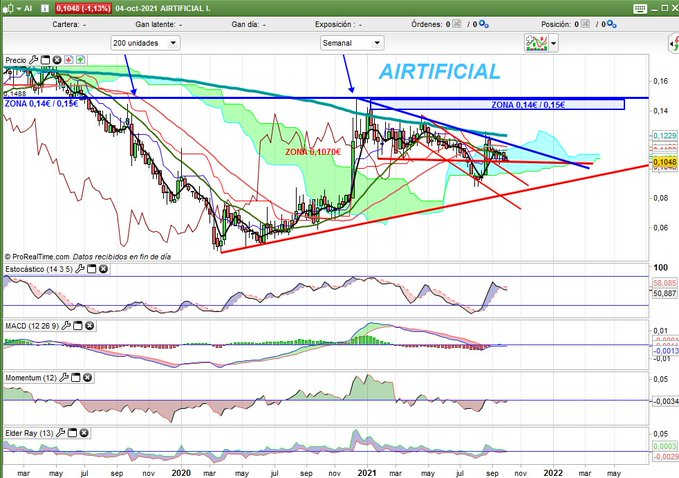
Task: Click the 04-oct-2021 AIRTIFICIAL title text
Action: (163, 8)
